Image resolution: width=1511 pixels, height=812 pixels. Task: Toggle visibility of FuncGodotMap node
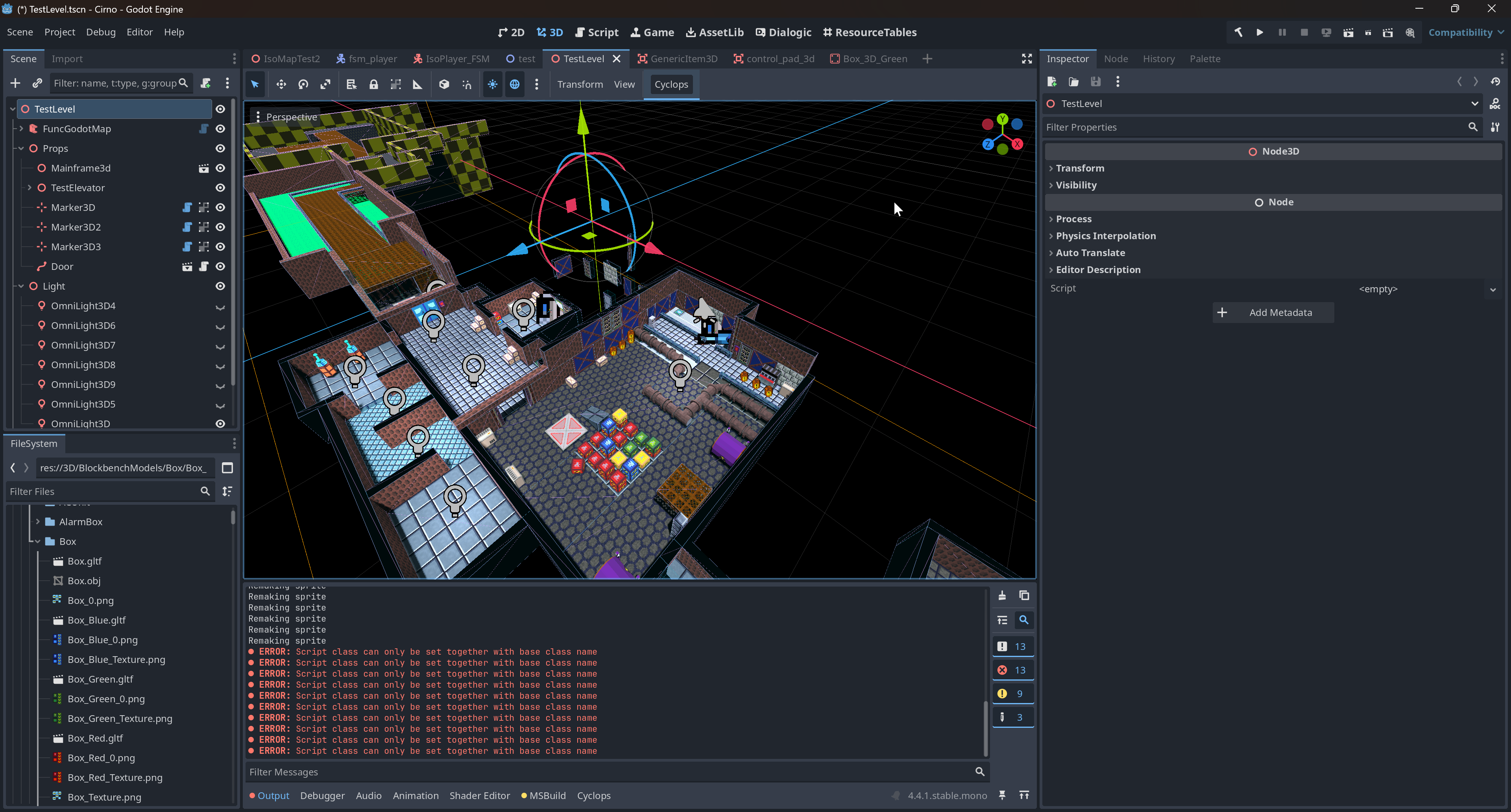coord(220,128)
